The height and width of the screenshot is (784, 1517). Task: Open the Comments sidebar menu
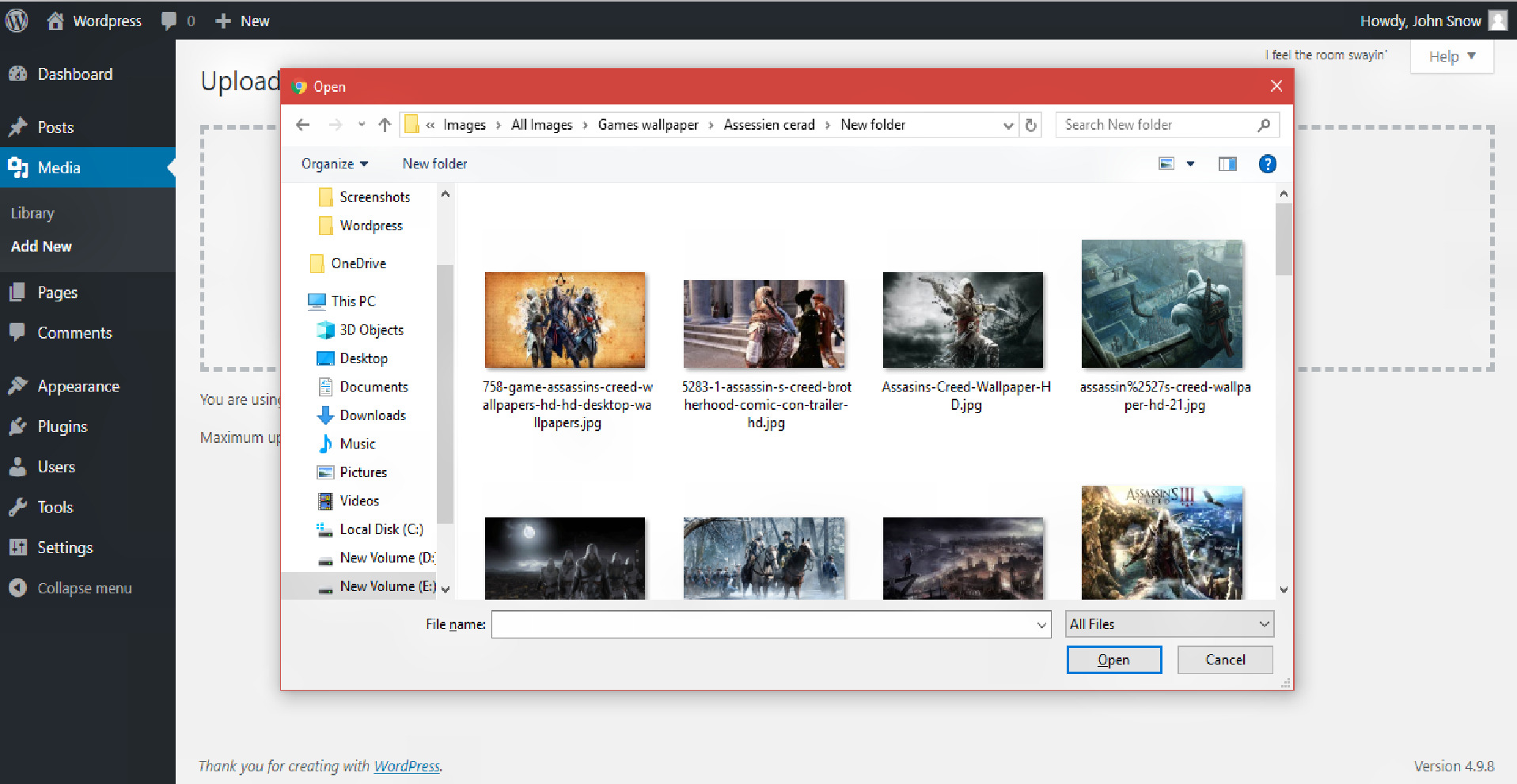(74, 333)
